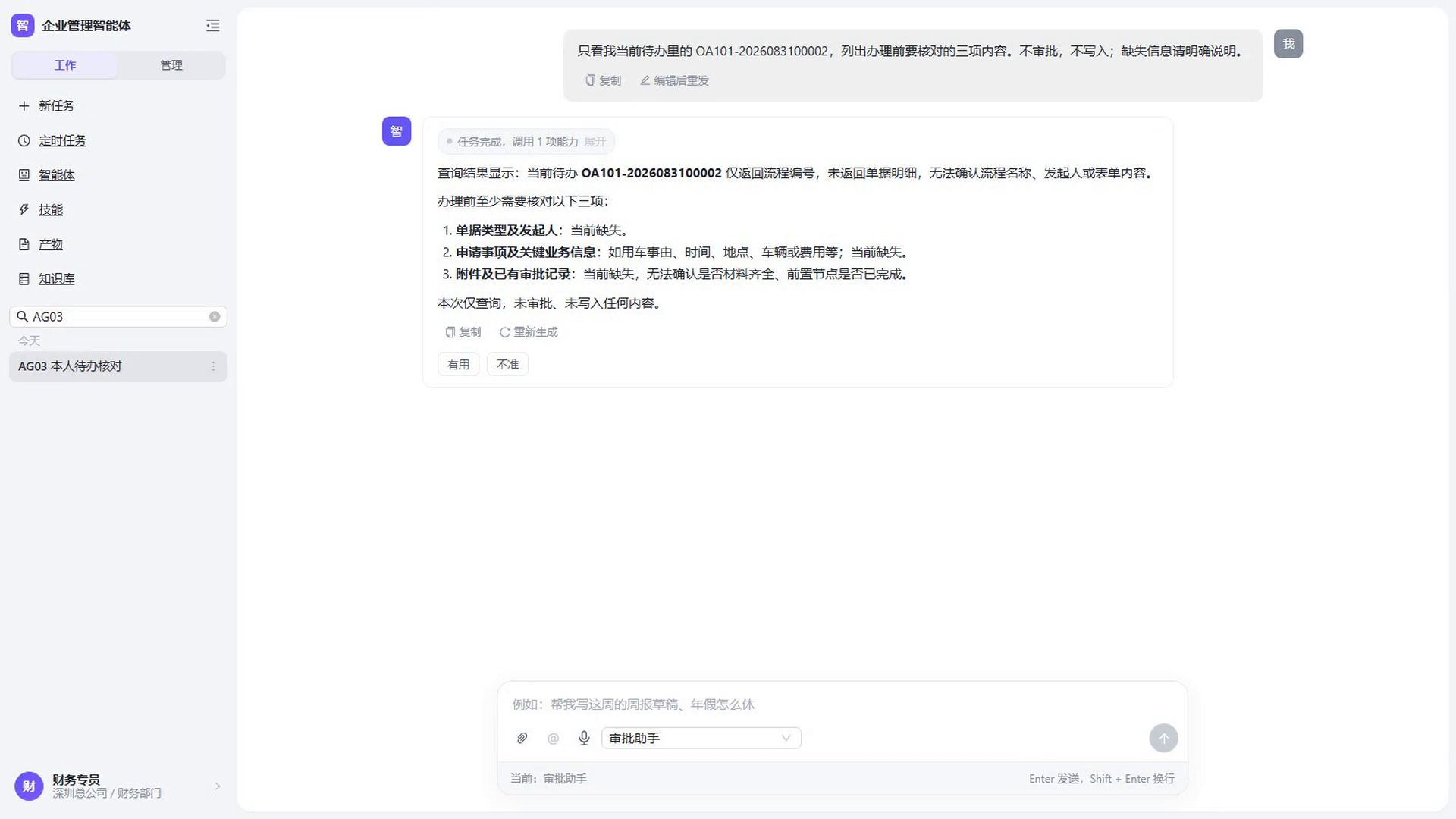Image resolution: width=1456 pixels, height=819 pixels.
Task: Collapse the sidebar with the menu-fold icon
Action: 213,26
